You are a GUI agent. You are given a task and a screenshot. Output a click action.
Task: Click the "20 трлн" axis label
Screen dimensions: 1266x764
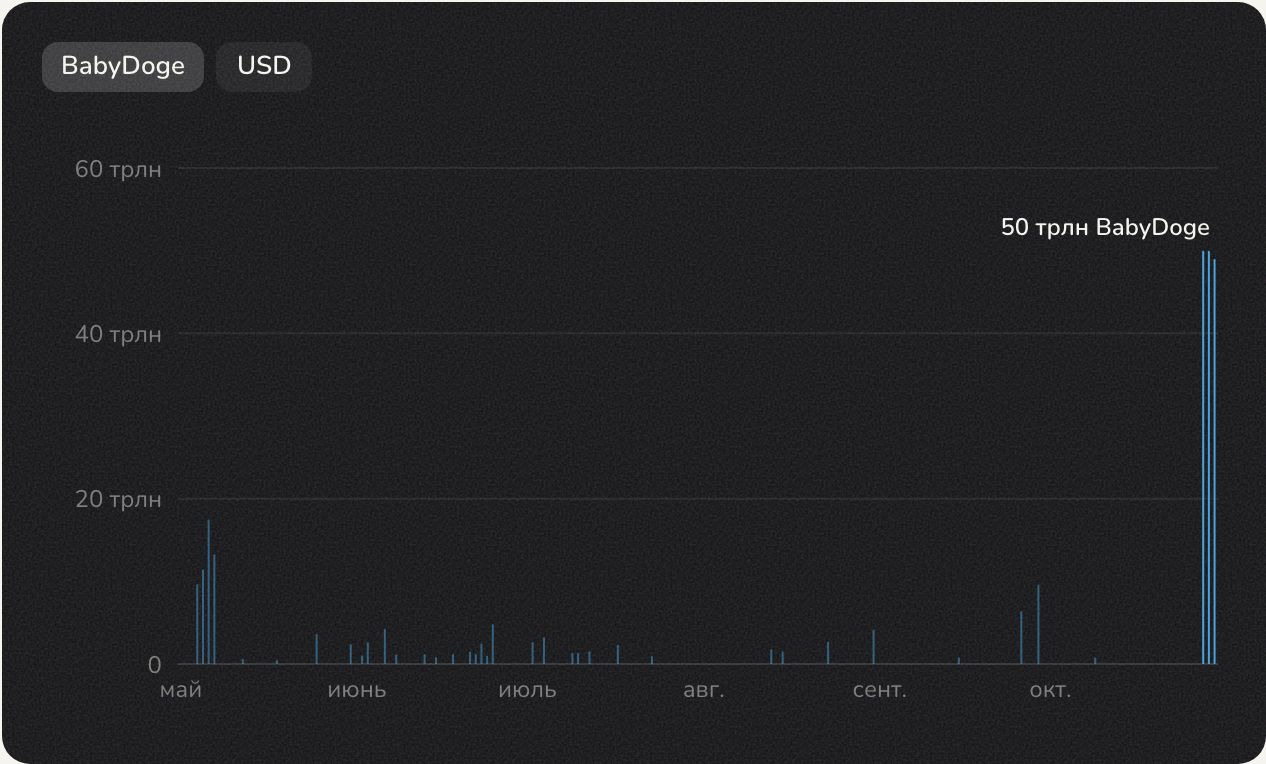118,499
